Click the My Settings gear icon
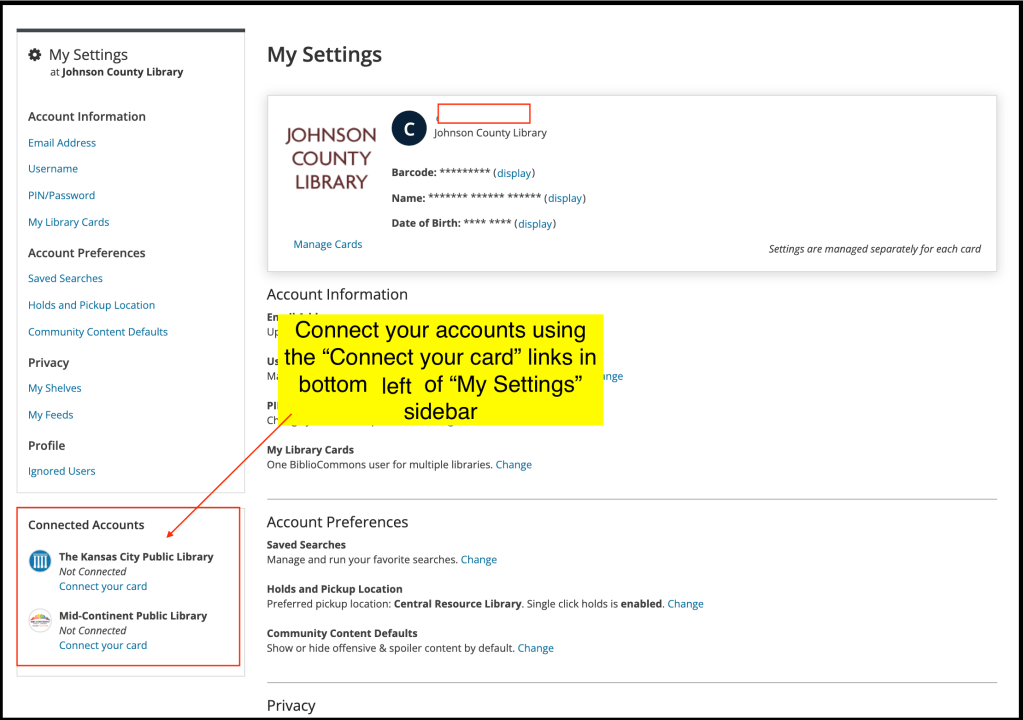 click(x=35, y=55)
